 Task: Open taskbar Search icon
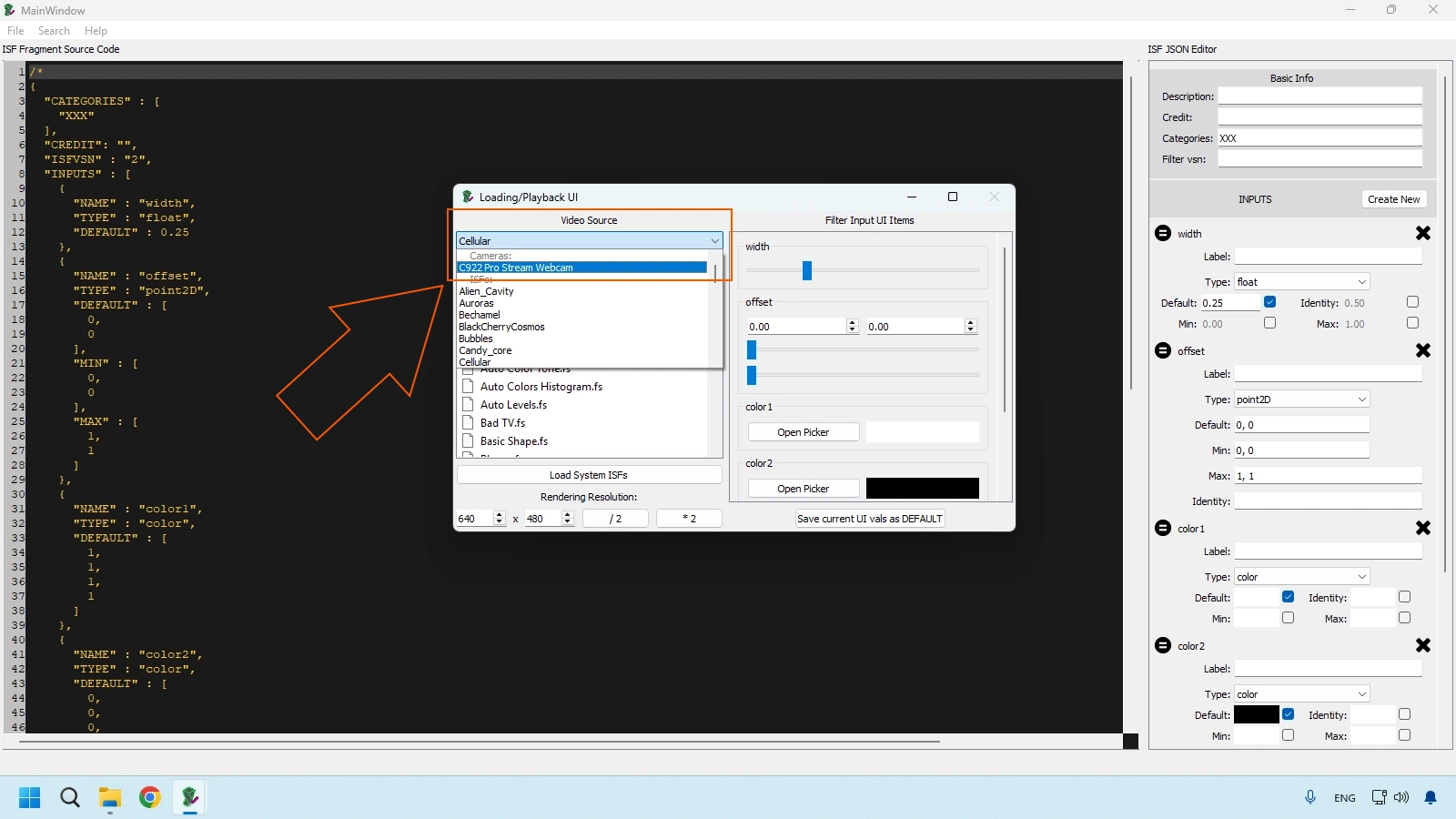click(70, 797)
